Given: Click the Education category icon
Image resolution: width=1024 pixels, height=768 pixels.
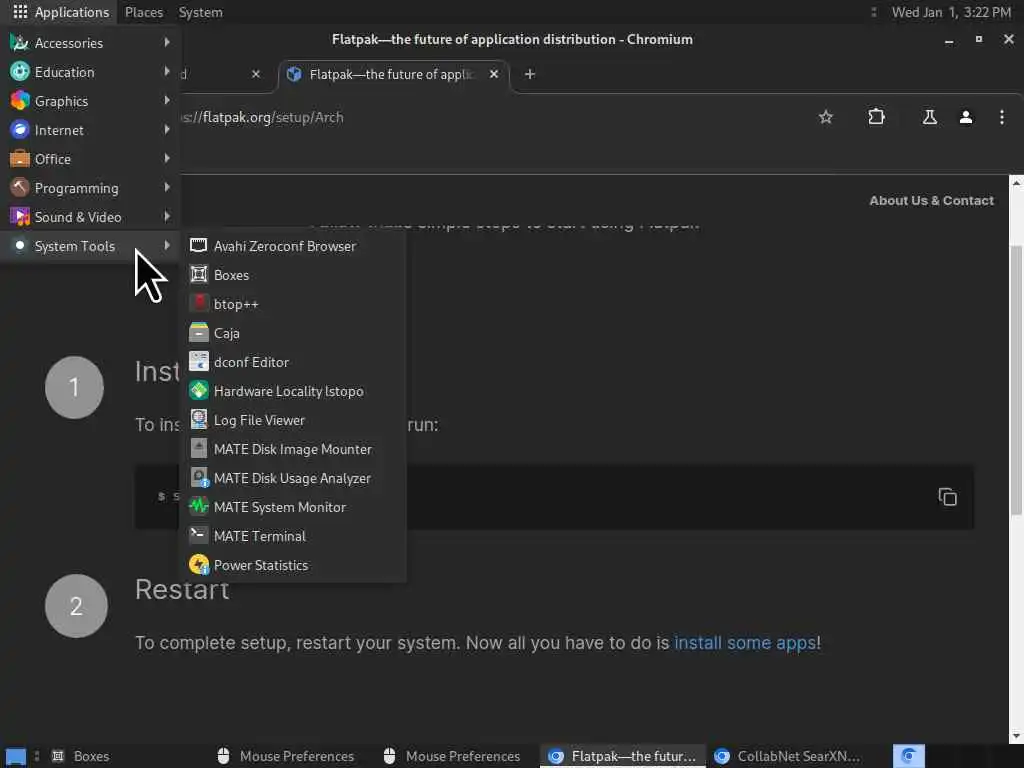Looking at the screenshot, I should tap(20, 71).
